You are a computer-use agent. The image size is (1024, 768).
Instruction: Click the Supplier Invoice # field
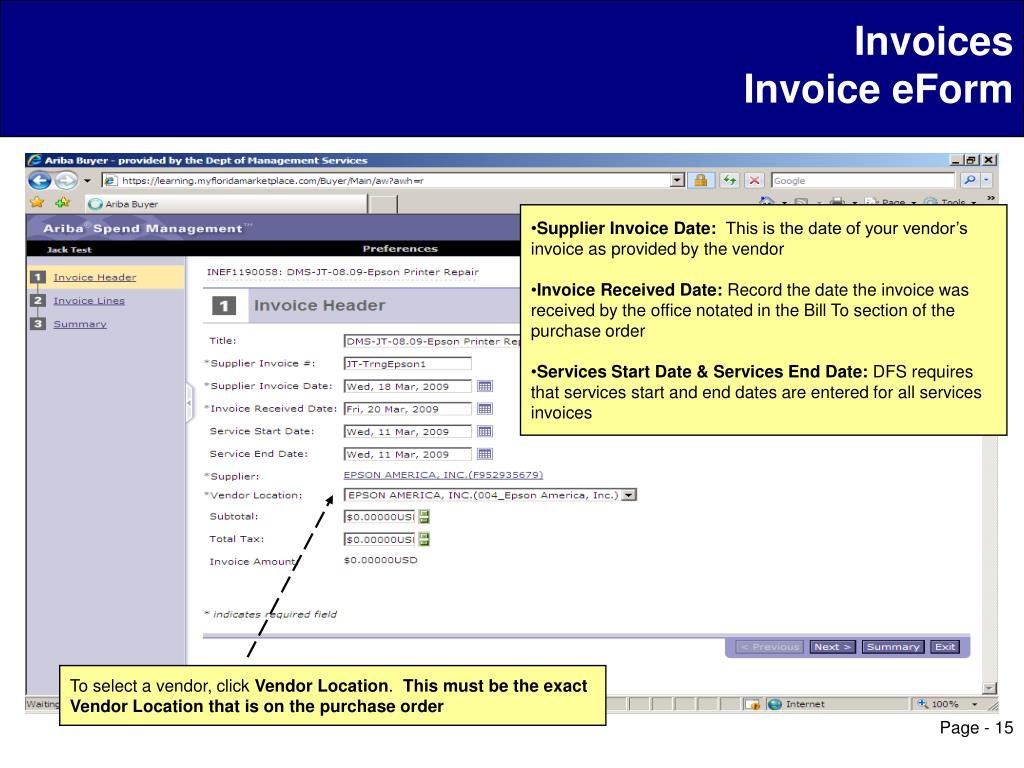coord(408,364)
